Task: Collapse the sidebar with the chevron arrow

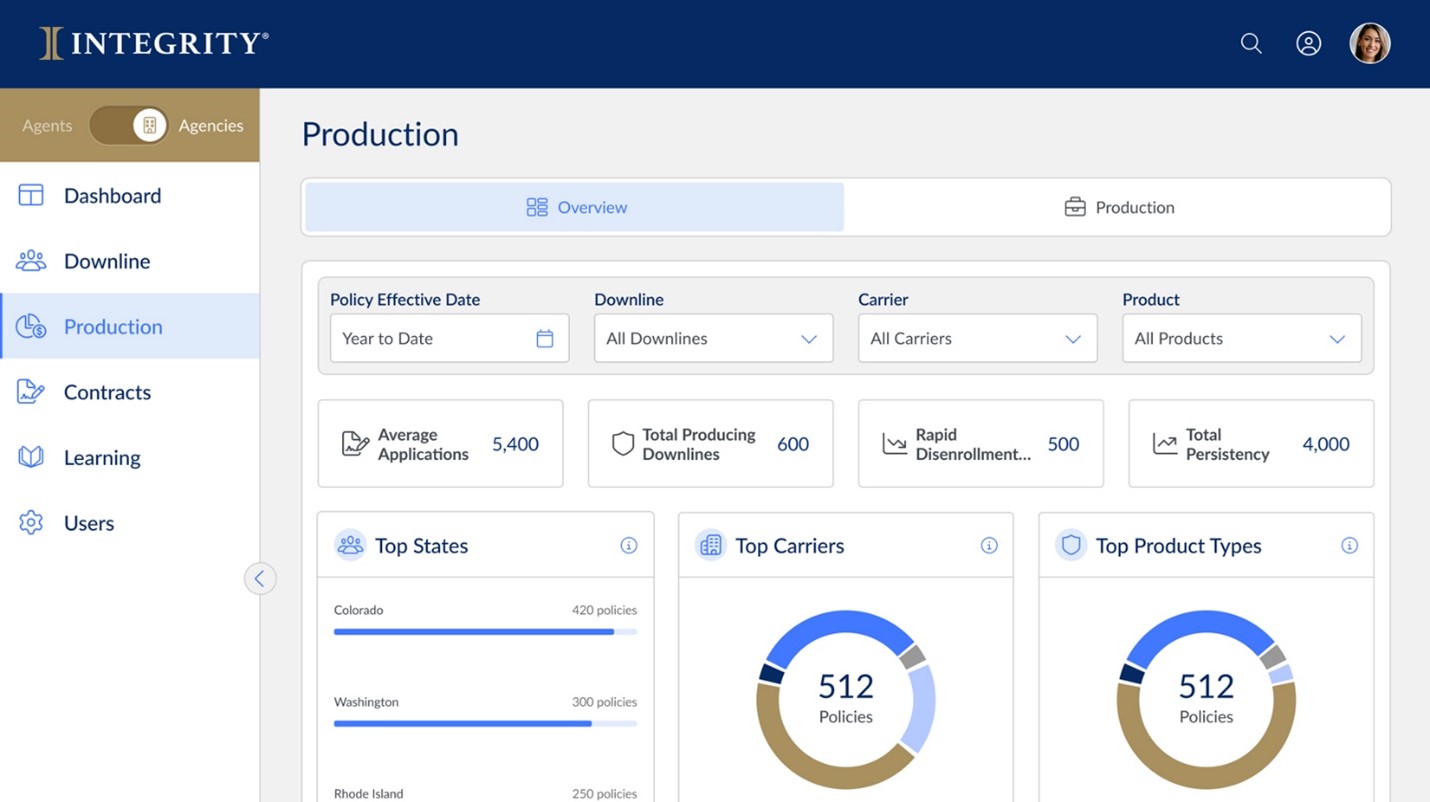Action: coord(260,578)
